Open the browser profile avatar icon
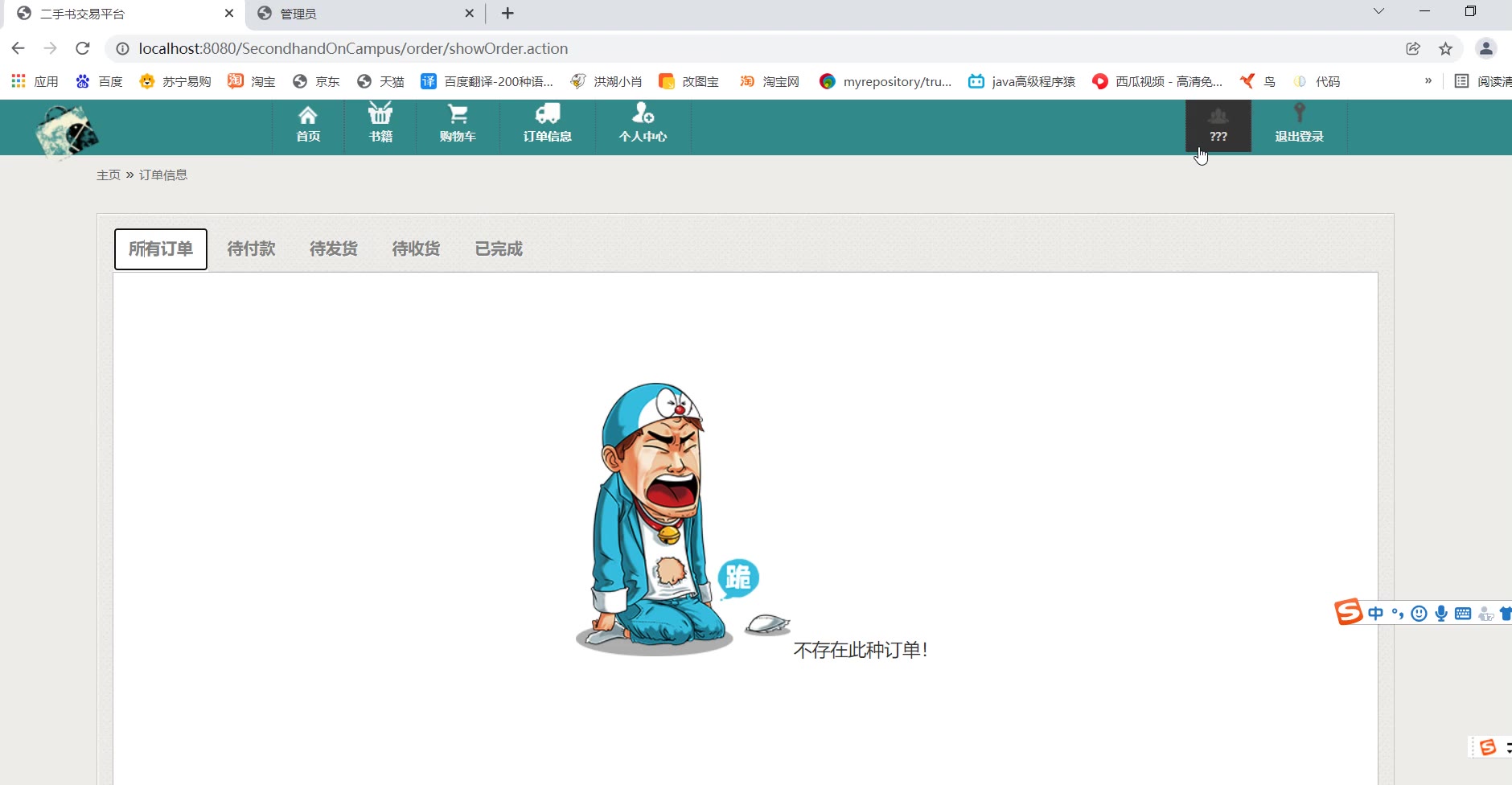1512x785 pixels. pos(1486,48)
